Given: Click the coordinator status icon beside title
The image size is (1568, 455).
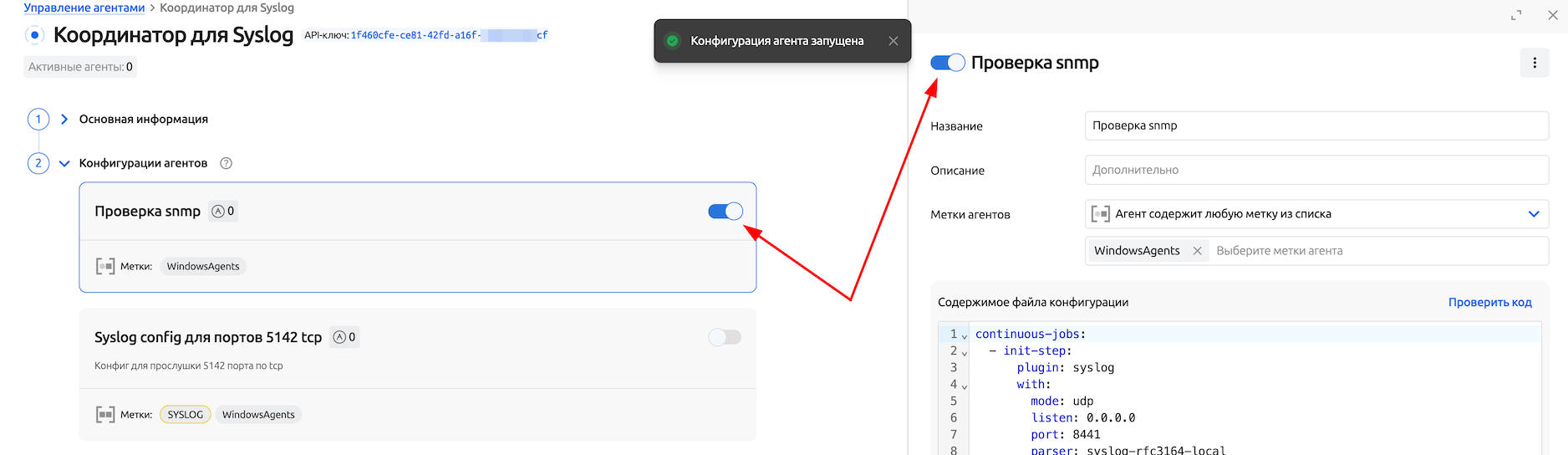Looking at the screenshot, I should pyautogui.click(x=34, y=35).
